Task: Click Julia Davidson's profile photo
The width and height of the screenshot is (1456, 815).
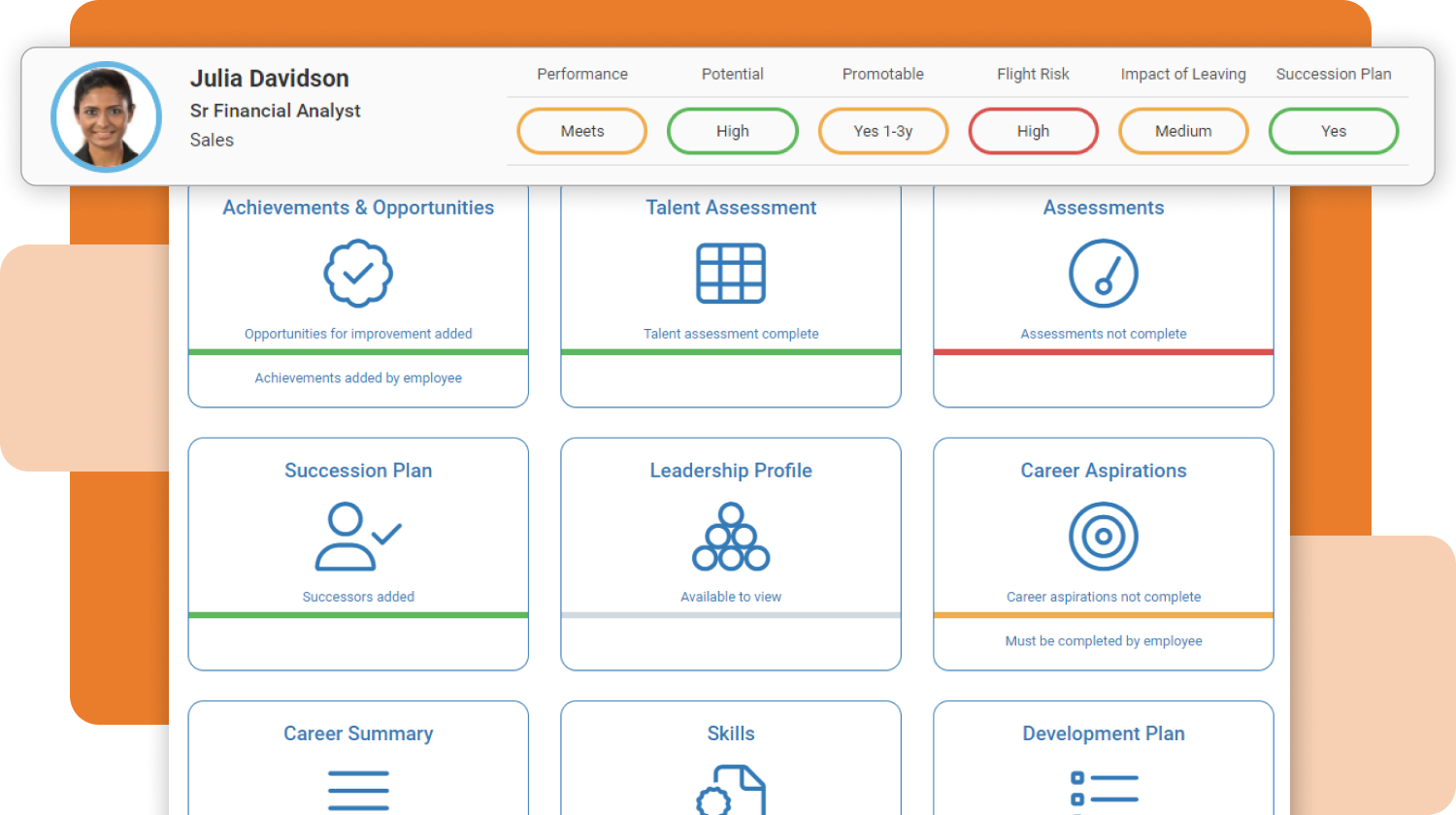Action: click(x=106, y=116)
